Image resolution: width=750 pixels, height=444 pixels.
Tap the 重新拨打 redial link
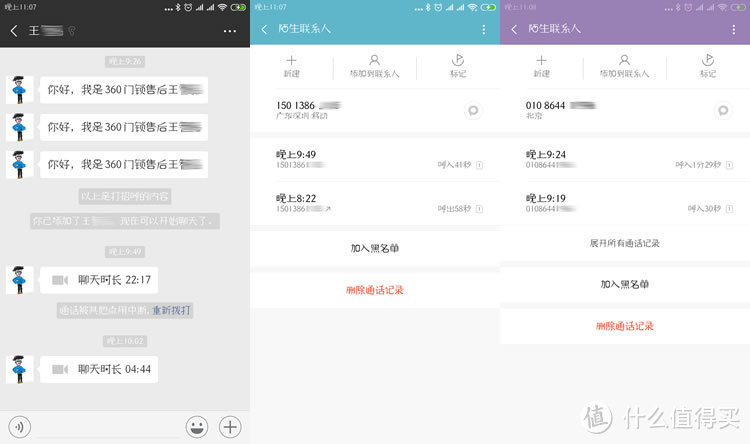(171, 311)
